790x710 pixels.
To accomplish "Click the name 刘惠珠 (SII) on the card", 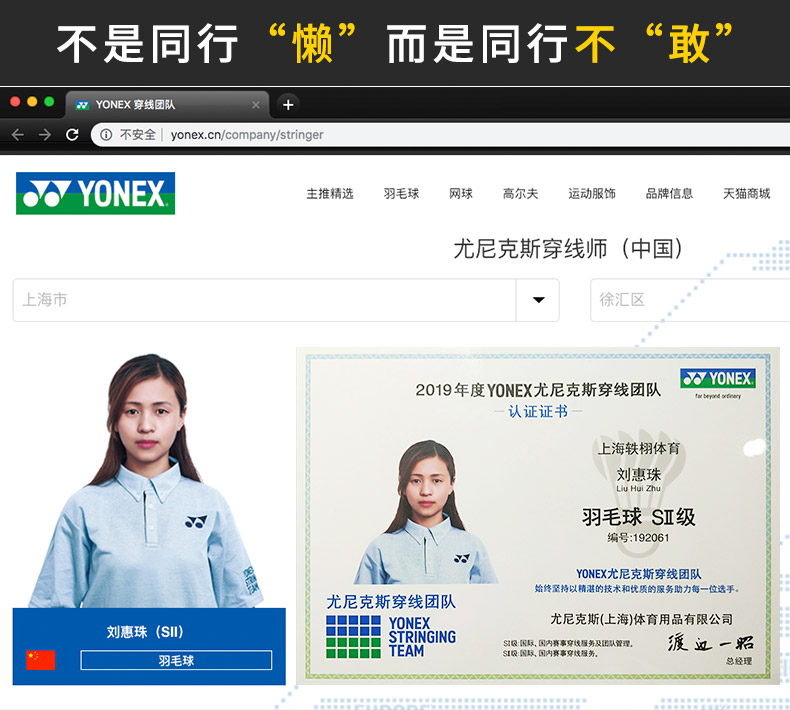I will tap(145, 631).
